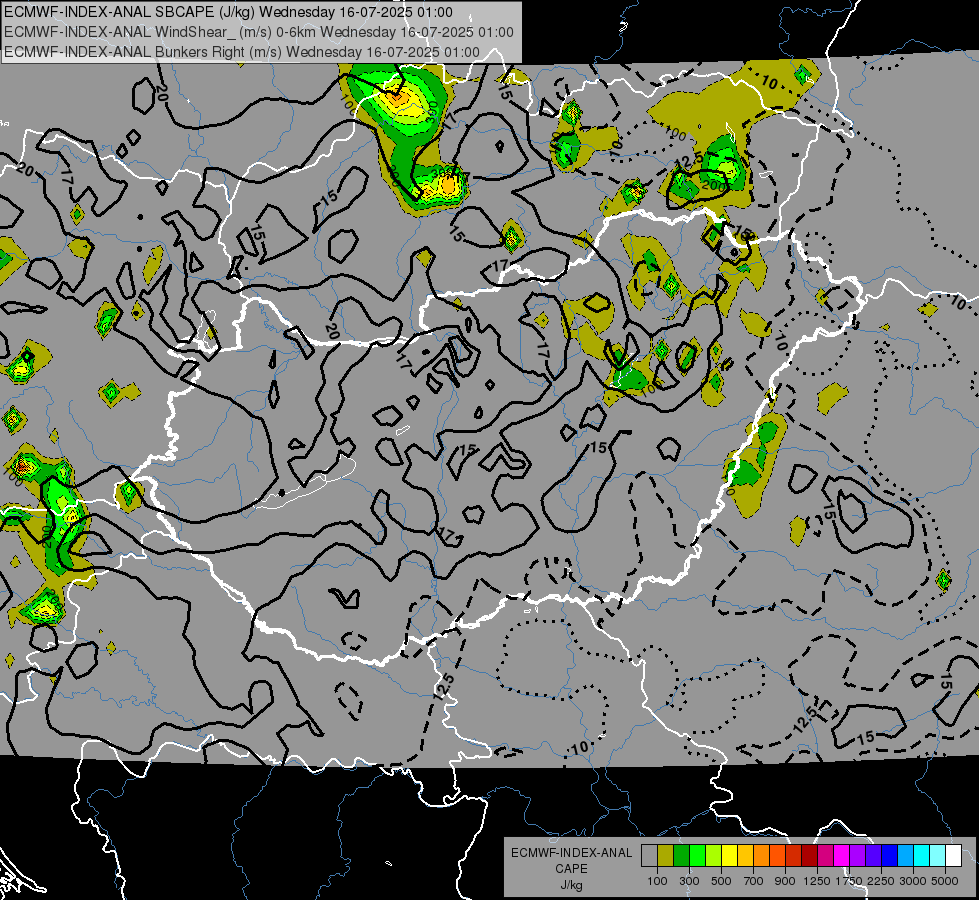Click the legend value 5000
This screenshot has height=900, width=979.
pos(945,881)
